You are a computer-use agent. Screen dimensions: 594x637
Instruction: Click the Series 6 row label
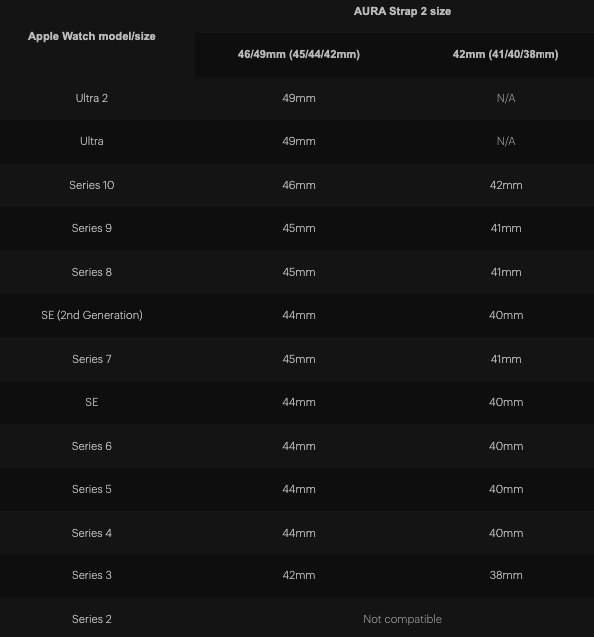(x=91, y=446)
